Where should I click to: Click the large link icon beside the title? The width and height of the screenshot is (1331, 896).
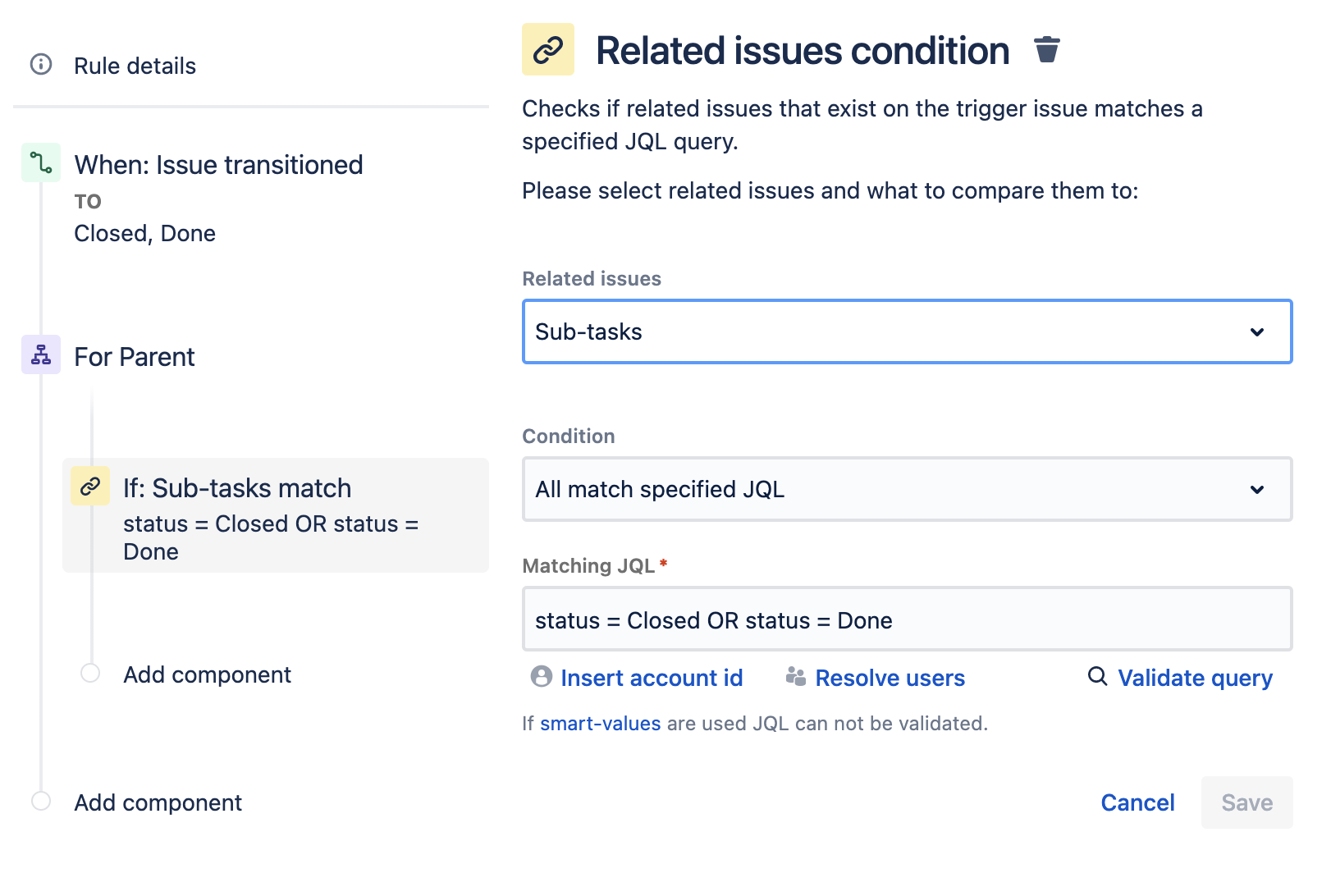548,50
